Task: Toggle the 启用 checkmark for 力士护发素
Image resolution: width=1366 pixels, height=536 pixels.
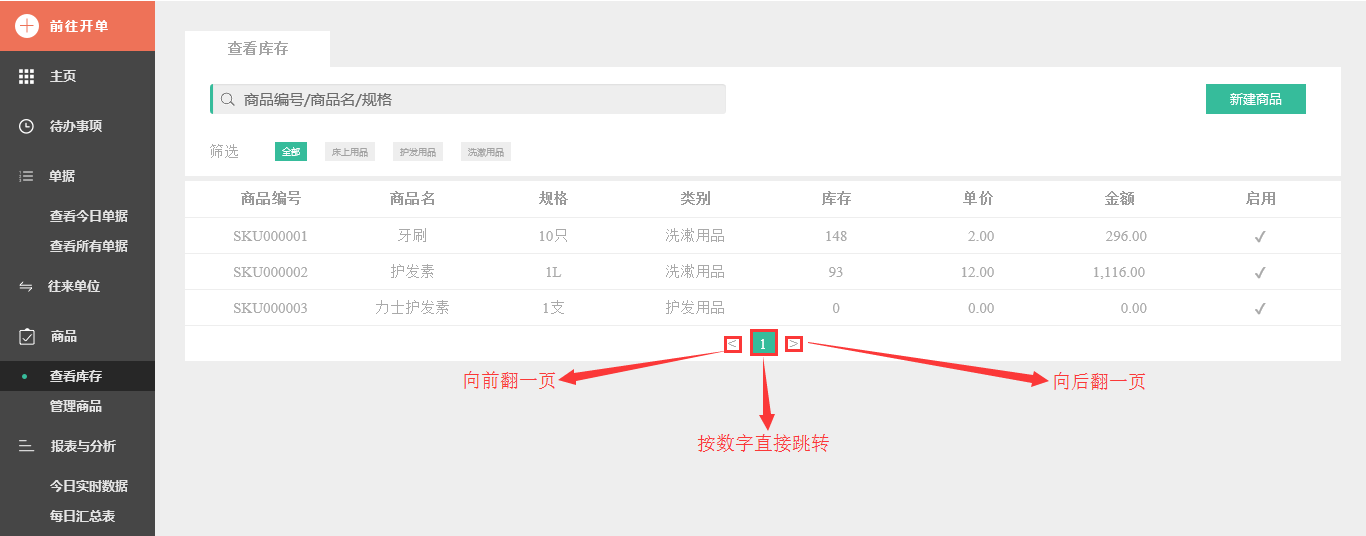Action: click(x=1260, y=308)
